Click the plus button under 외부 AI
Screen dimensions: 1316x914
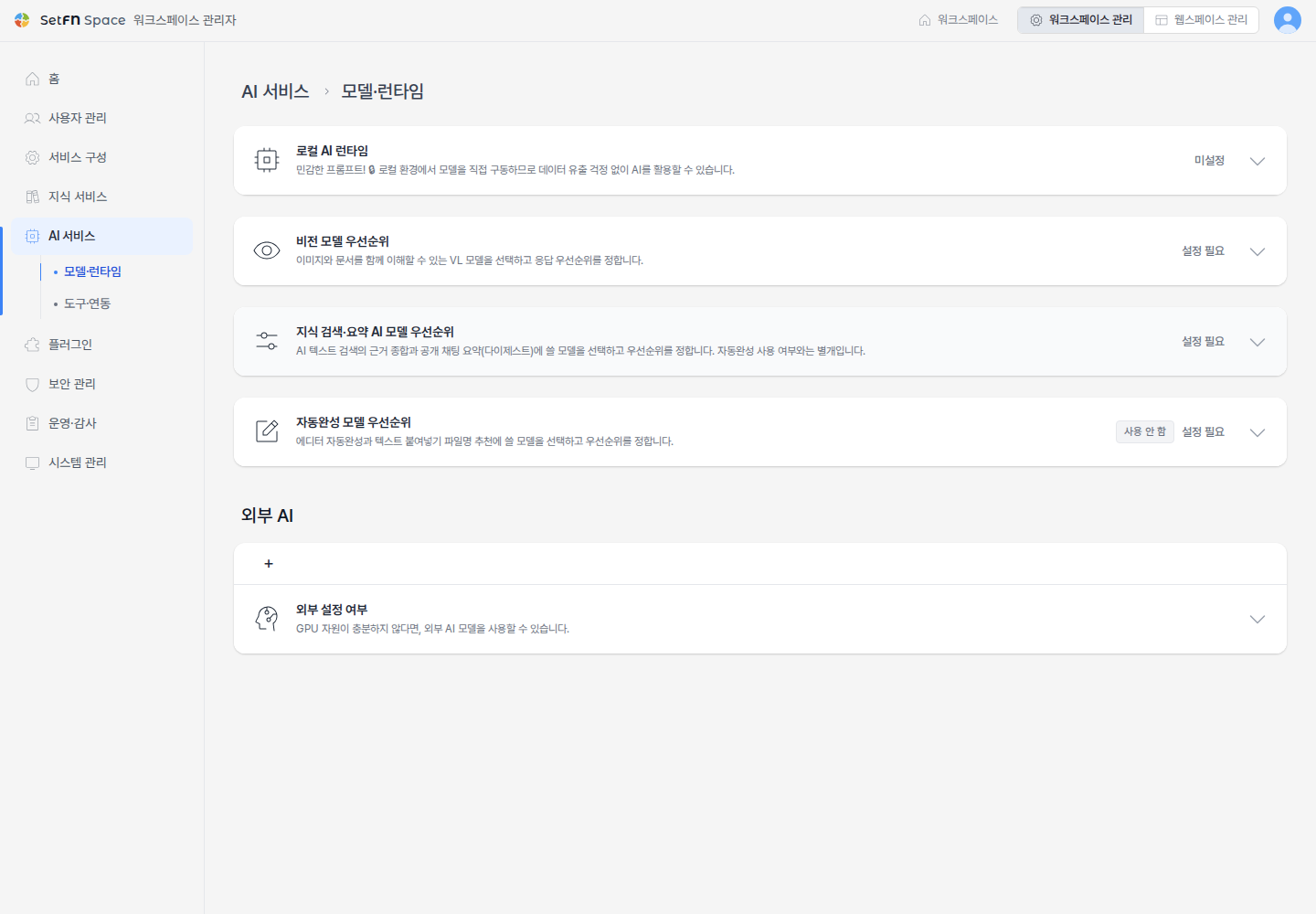pos(269,564)
